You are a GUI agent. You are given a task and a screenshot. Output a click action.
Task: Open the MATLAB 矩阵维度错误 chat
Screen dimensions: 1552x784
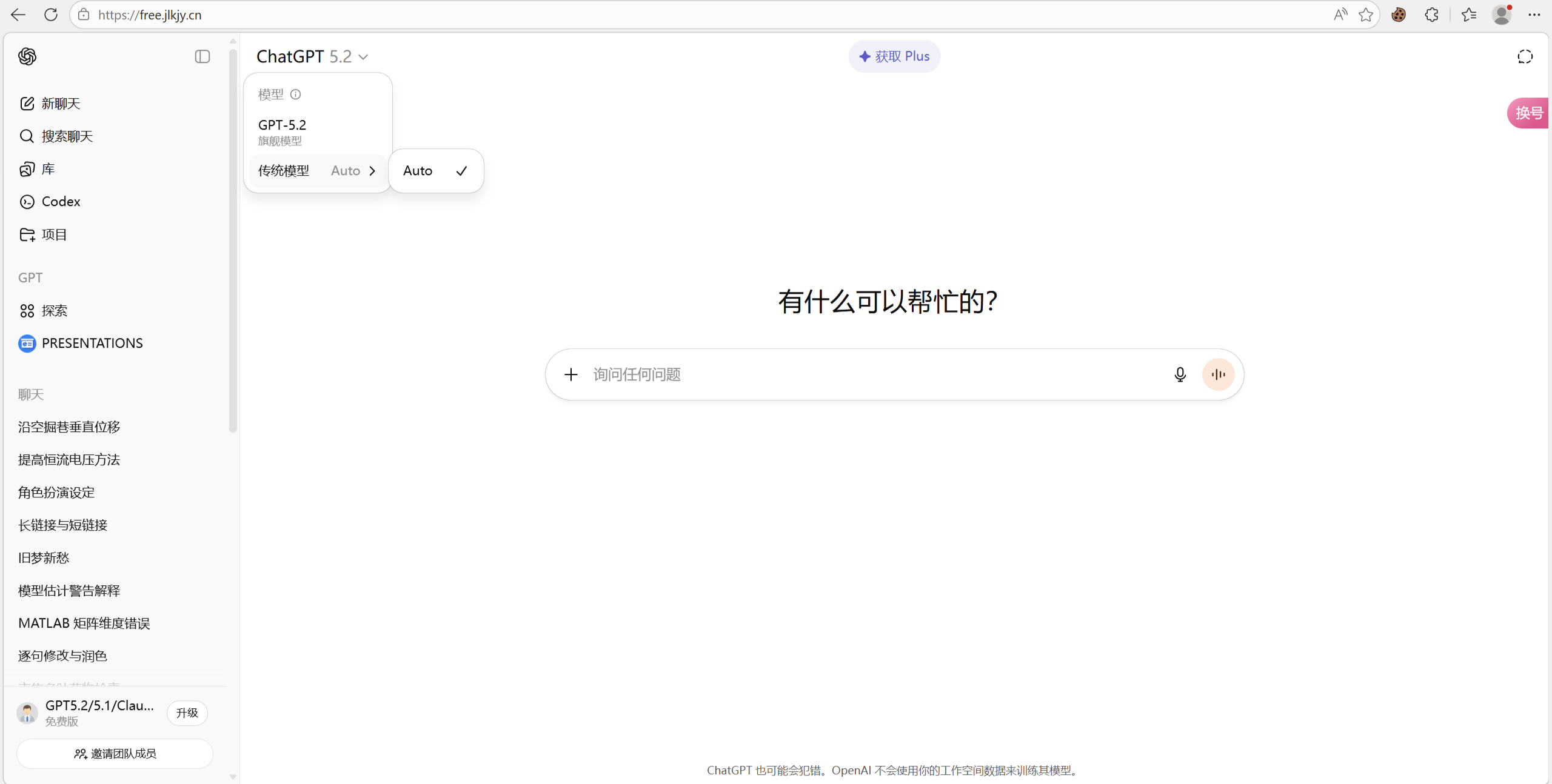pyautogui.click(x=84, y=622)
